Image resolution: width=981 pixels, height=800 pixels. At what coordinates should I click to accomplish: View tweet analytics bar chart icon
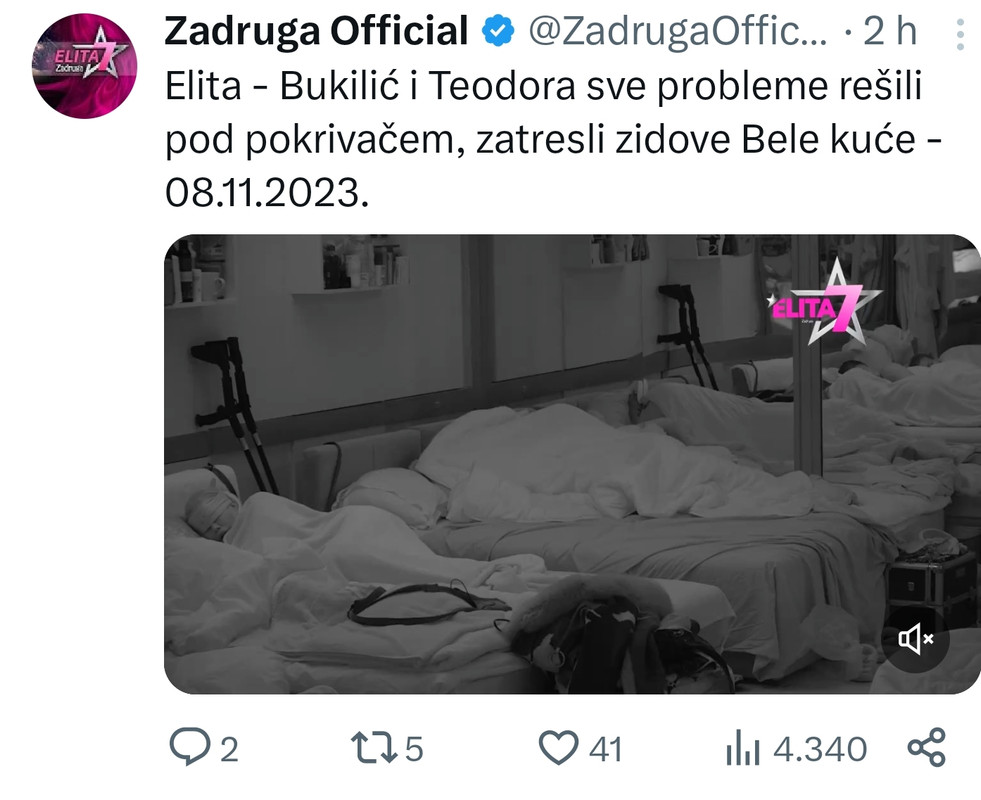pyautogui.click(x=743, y=747)
